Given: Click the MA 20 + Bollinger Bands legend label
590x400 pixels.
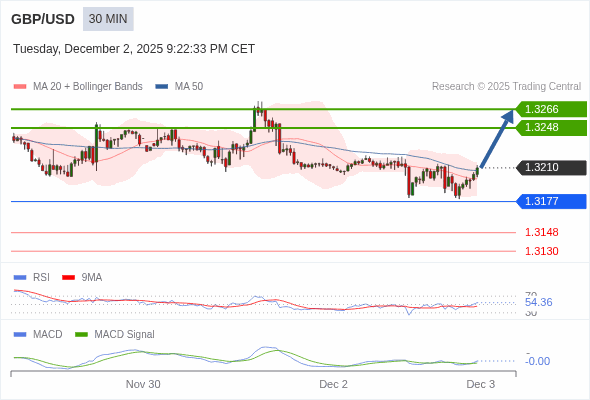Looking at the screenshot, I should tap(88, 87).
